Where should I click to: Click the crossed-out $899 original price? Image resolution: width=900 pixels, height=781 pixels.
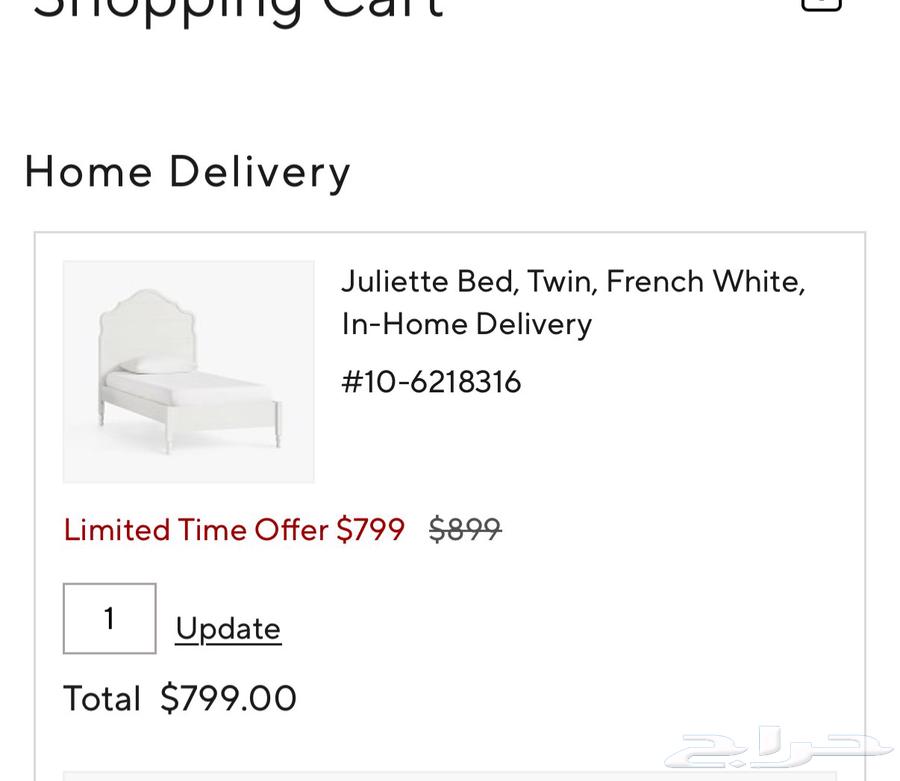point(465,529)
